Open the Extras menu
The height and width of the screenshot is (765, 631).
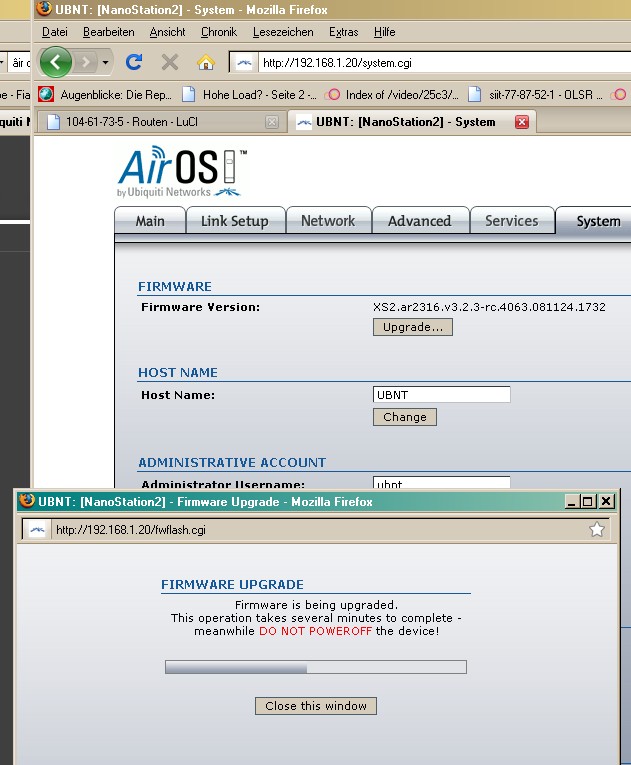click(x=343, y=32)
